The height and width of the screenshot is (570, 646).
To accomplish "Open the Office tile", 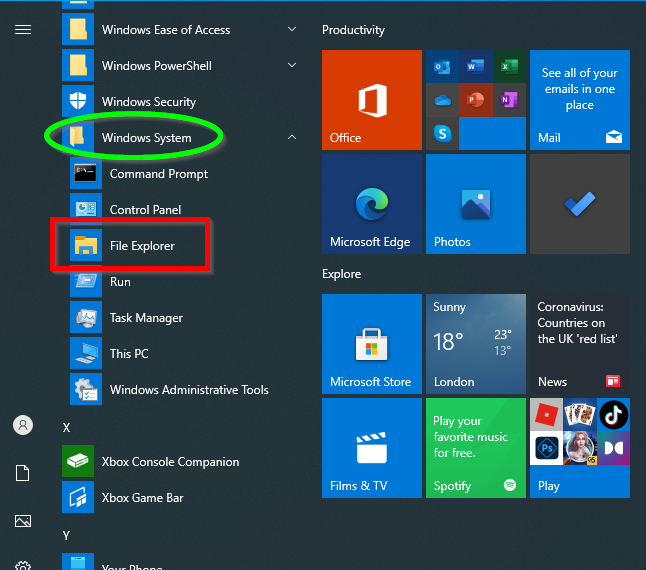I will pyautogui.click(x=372, y=100).
